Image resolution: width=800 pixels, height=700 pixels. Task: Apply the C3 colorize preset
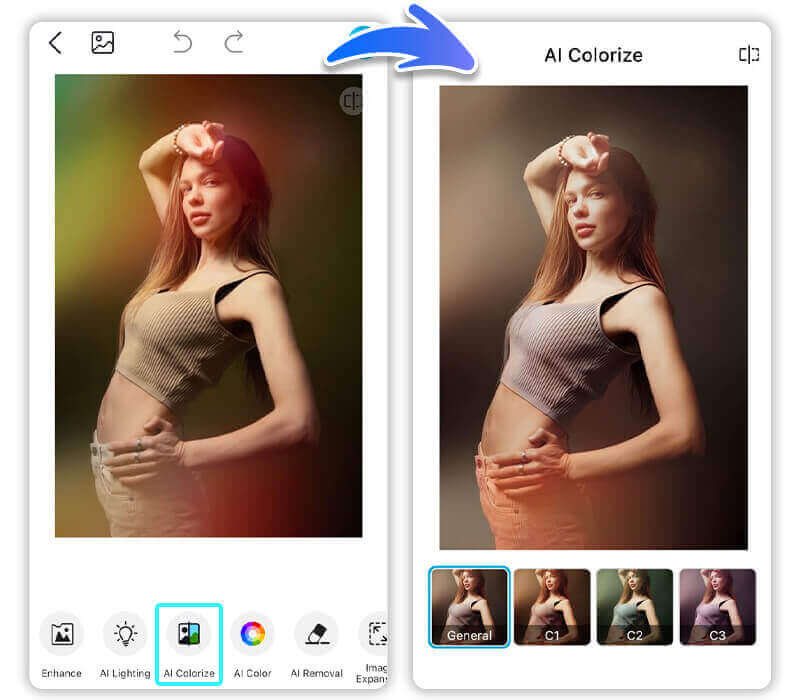click(716, 605)
